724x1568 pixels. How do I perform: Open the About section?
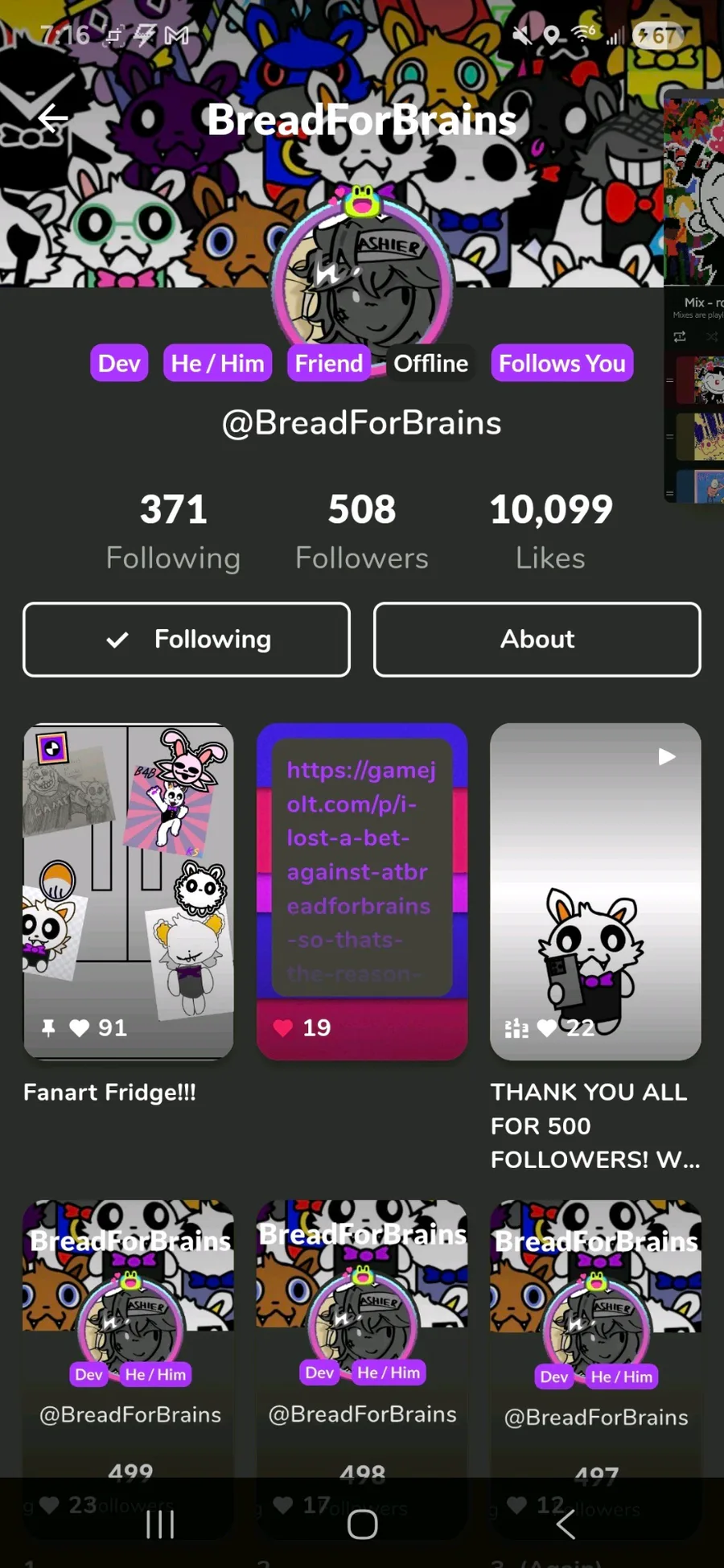point(537,640)
